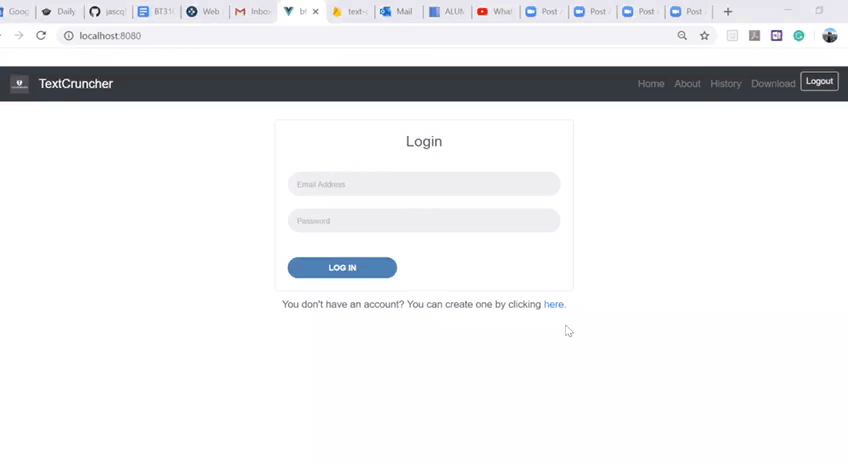Switch to the Web tab
This screenshot has width=848, height=464.
(205, 11)
